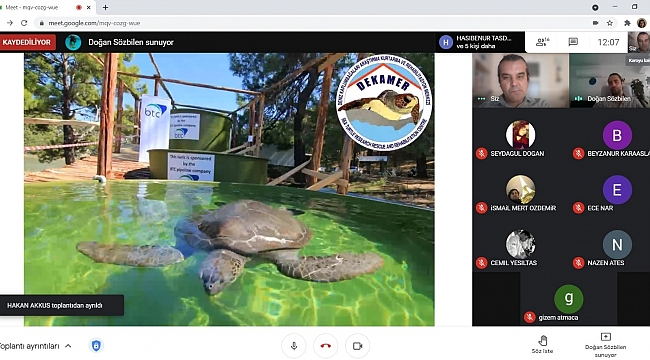This screenshot has height=360, width=650.
Task: Click the presenter avatar beside Doğan Sözbilen sunuyor
Action: [73, 42]
